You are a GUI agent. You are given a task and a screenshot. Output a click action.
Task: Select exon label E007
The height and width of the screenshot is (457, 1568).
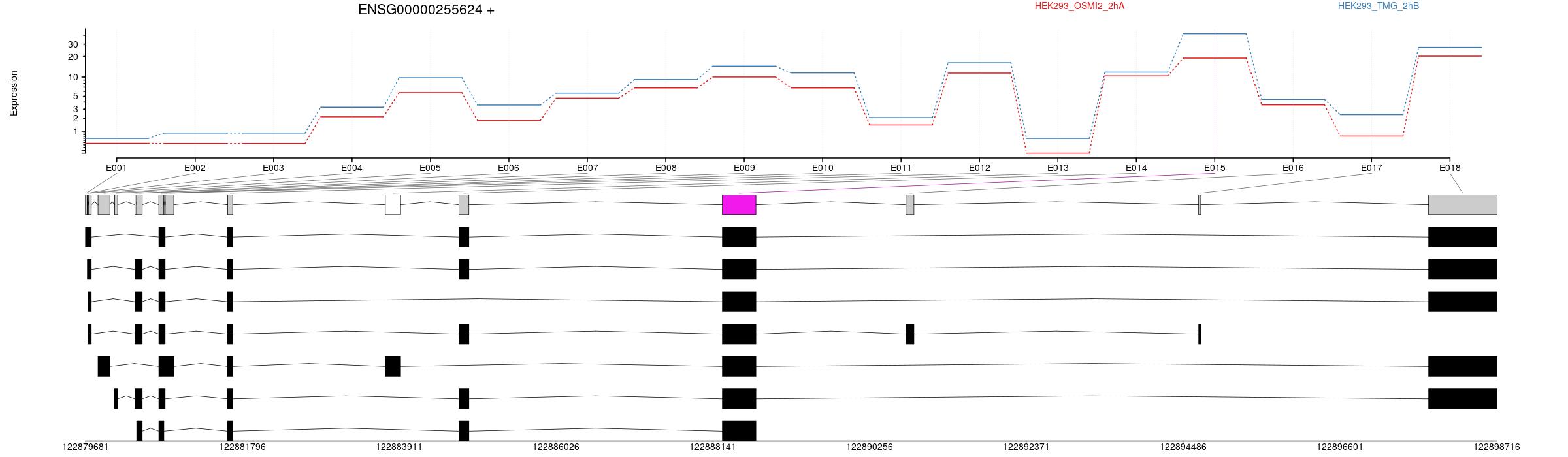(587, 168)
